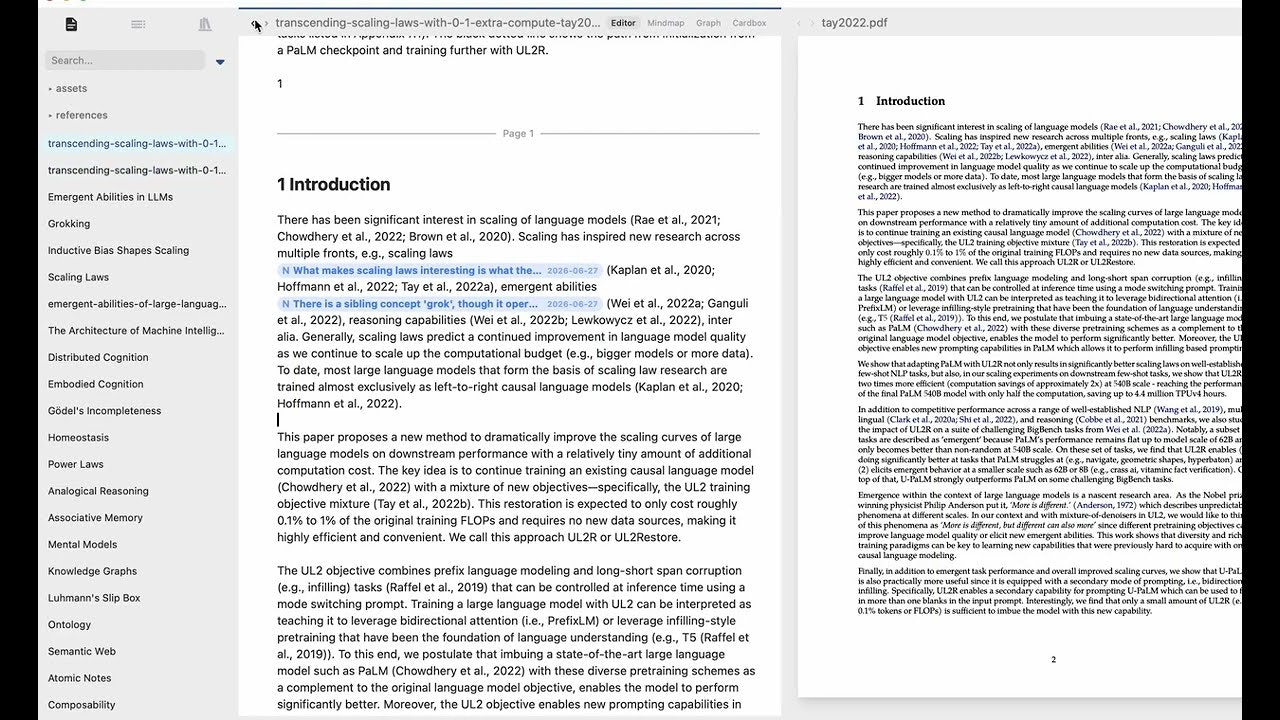Open the Mental Models note
The image size is (1280, 720).
point(82,544)
